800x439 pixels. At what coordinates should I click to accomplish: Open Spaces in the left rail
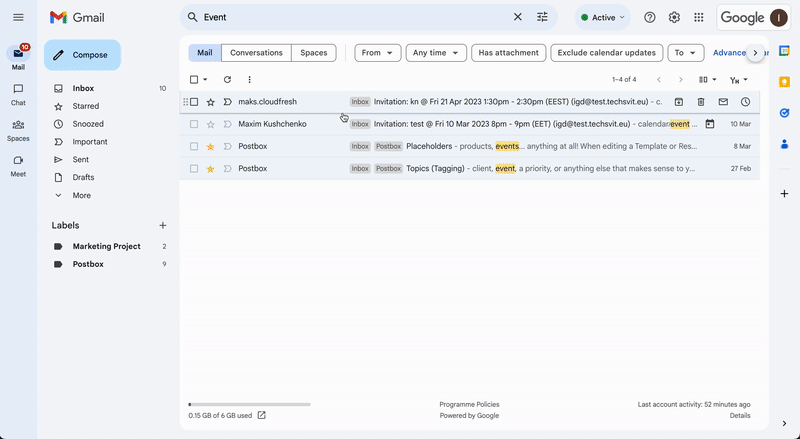pyautogui.click(x=18, y=131)
